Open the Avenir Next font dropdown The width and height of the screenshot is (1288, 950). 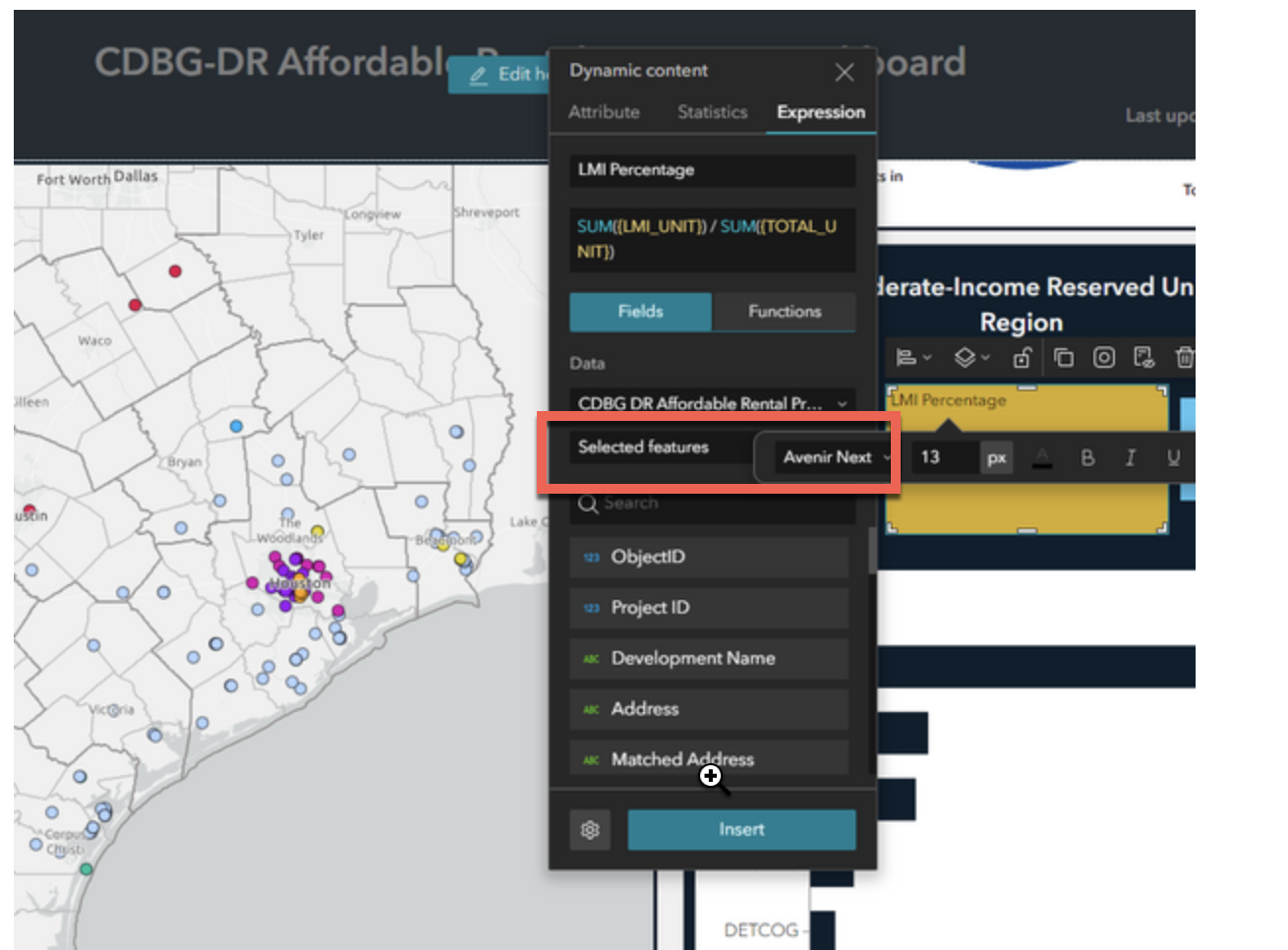pos(829,456)
